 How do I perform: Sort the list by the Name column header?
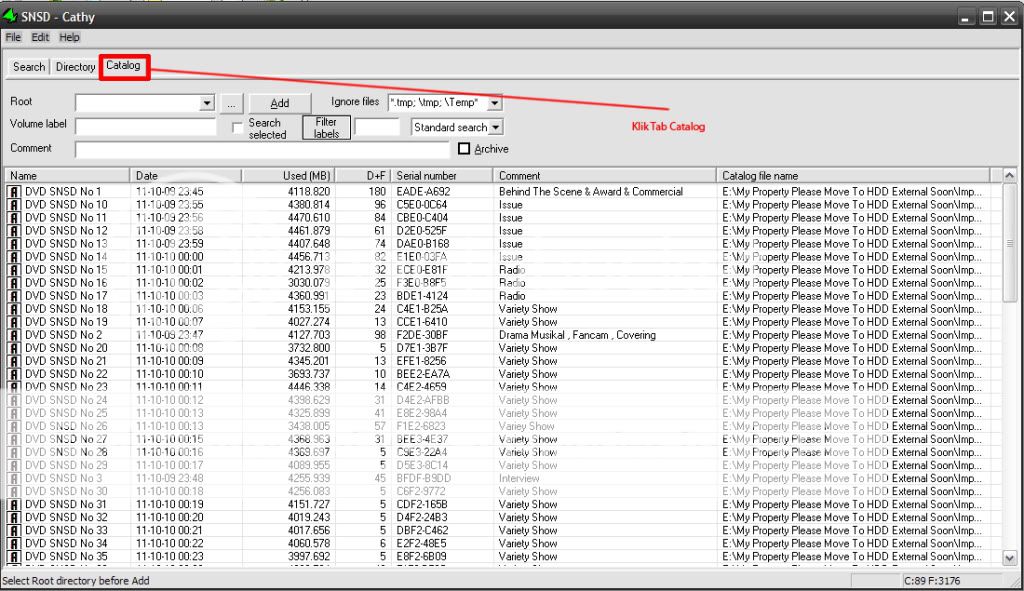(68, 176)
